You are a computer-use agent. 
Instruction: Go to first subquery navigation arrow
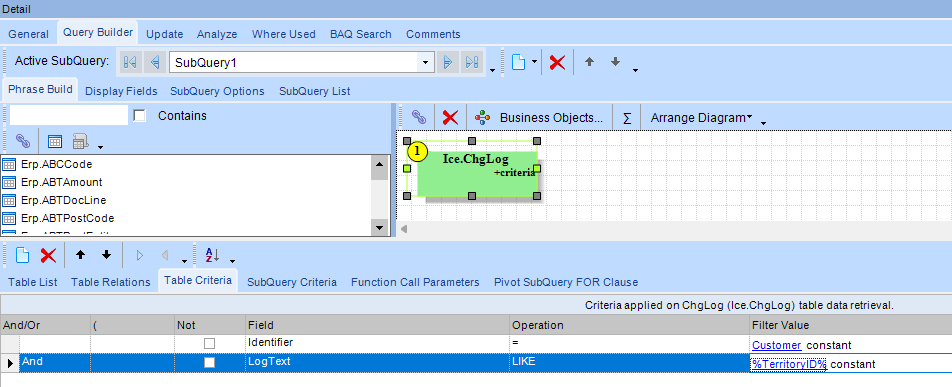pos(131,63)
